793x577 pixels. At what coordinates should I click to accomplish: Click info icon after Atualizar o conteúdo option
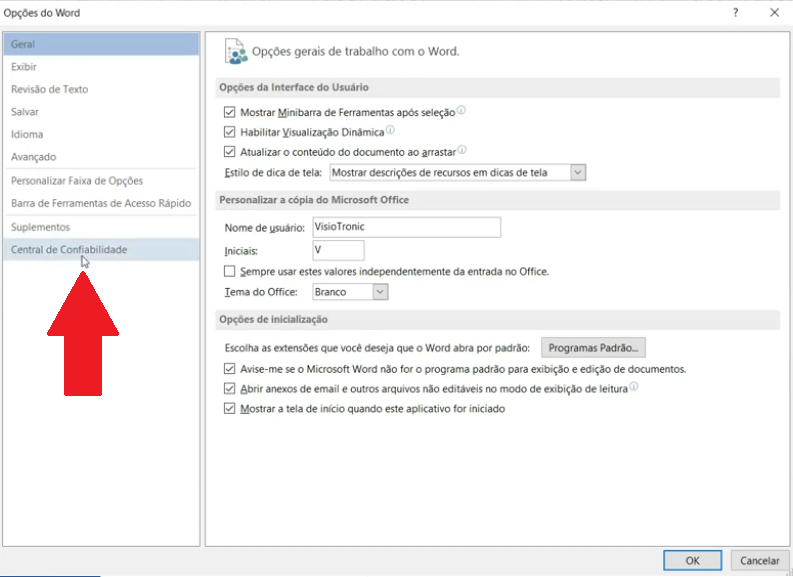point(462,151)
